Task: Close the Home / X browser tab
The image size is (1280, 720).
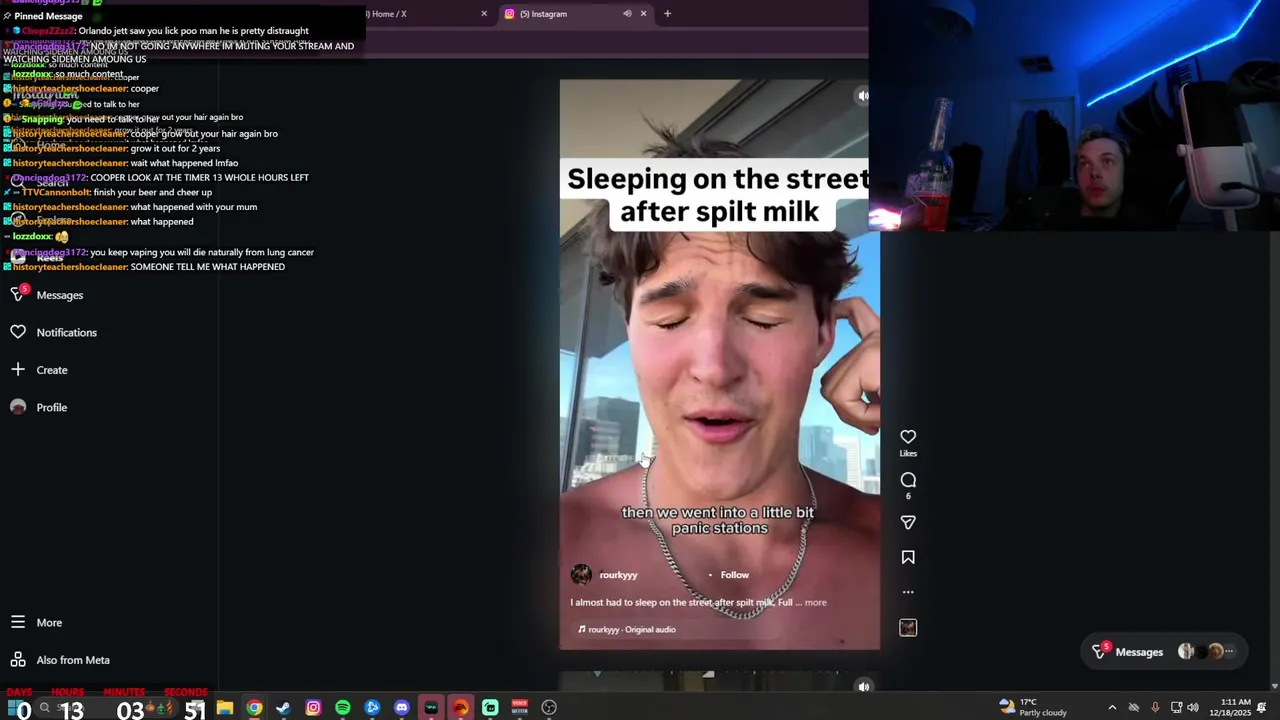Action: (484, 14)
